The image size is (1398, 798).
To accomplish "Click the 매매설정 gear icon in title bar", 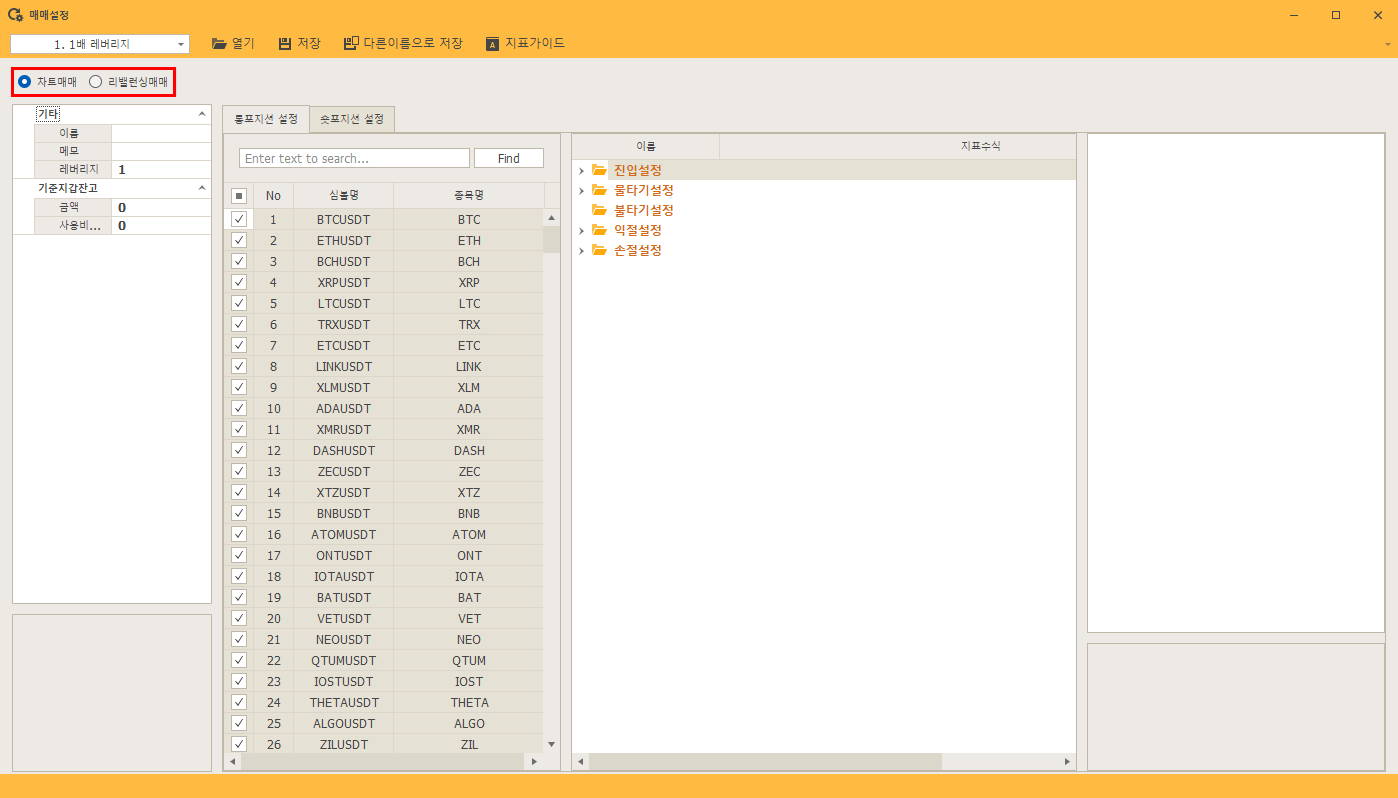I will (x=15, y=15).
